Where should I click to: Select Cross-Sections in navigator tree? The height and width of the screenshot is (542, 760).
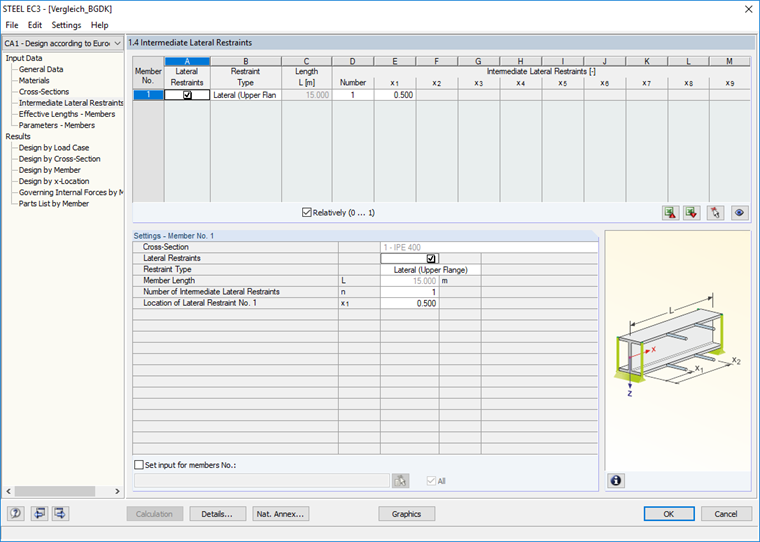[x=44, y=92]
